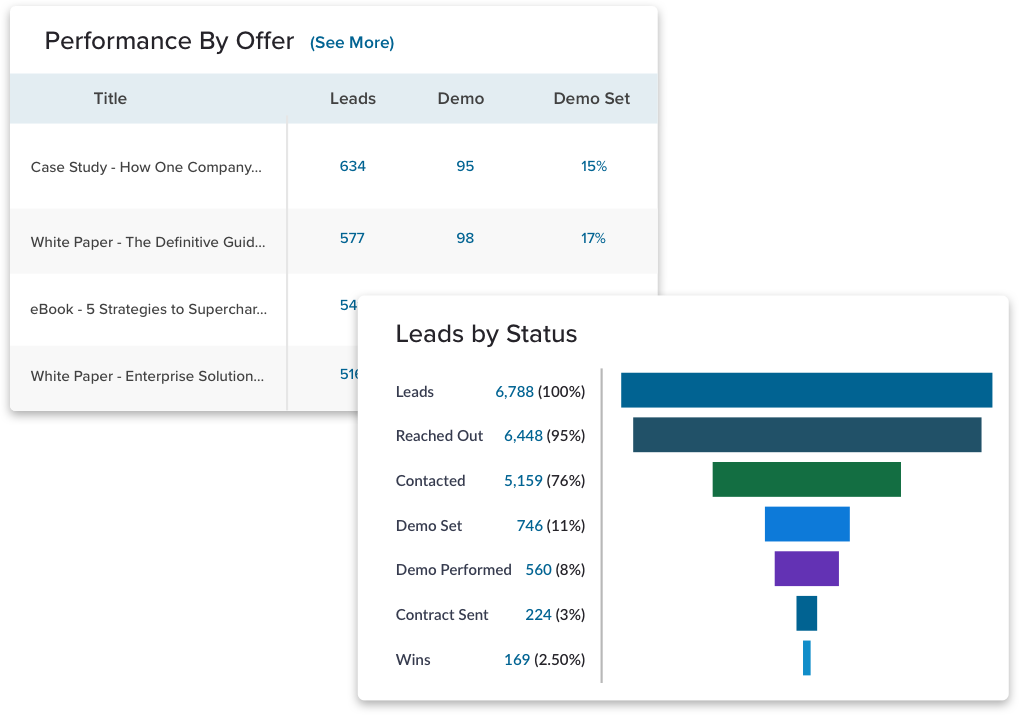Image resolution: width=1020 pixels, height=716 pixels.
Task: Click the Demo Set count 746
Action: tap(529, 525)
